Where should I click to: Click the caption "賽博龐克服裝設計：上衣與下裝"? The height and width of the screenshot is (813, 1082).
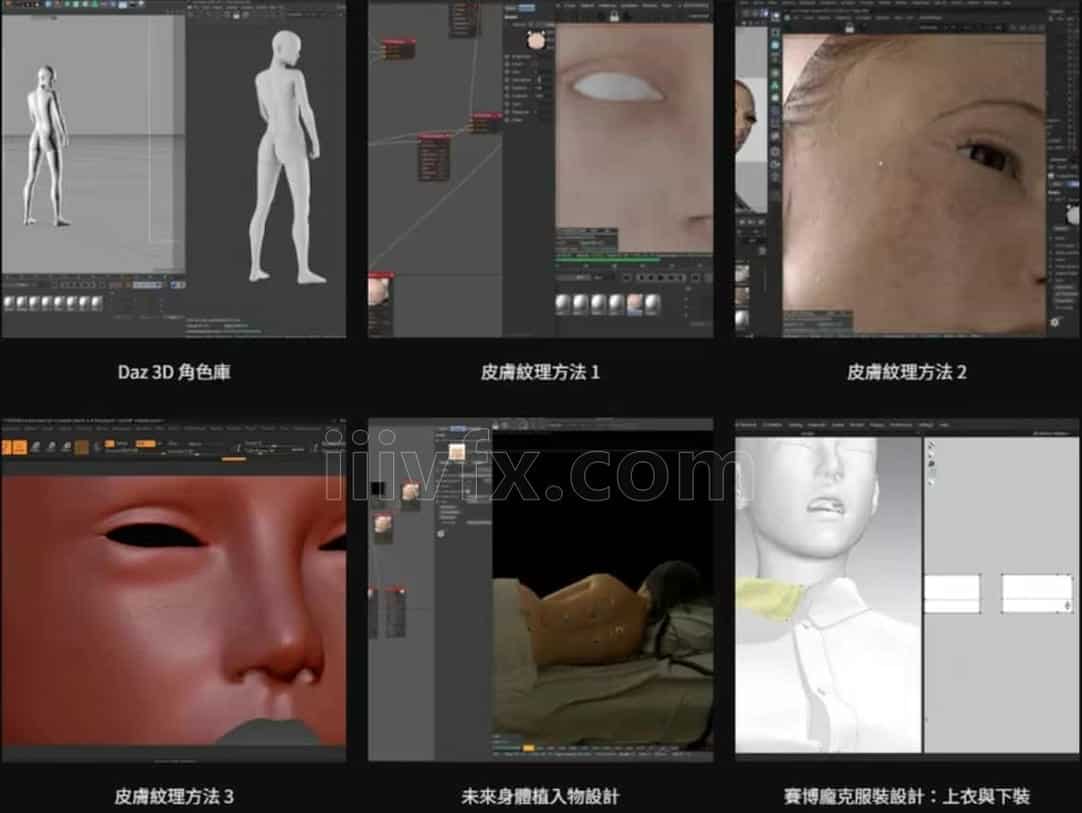pos(907,796)
